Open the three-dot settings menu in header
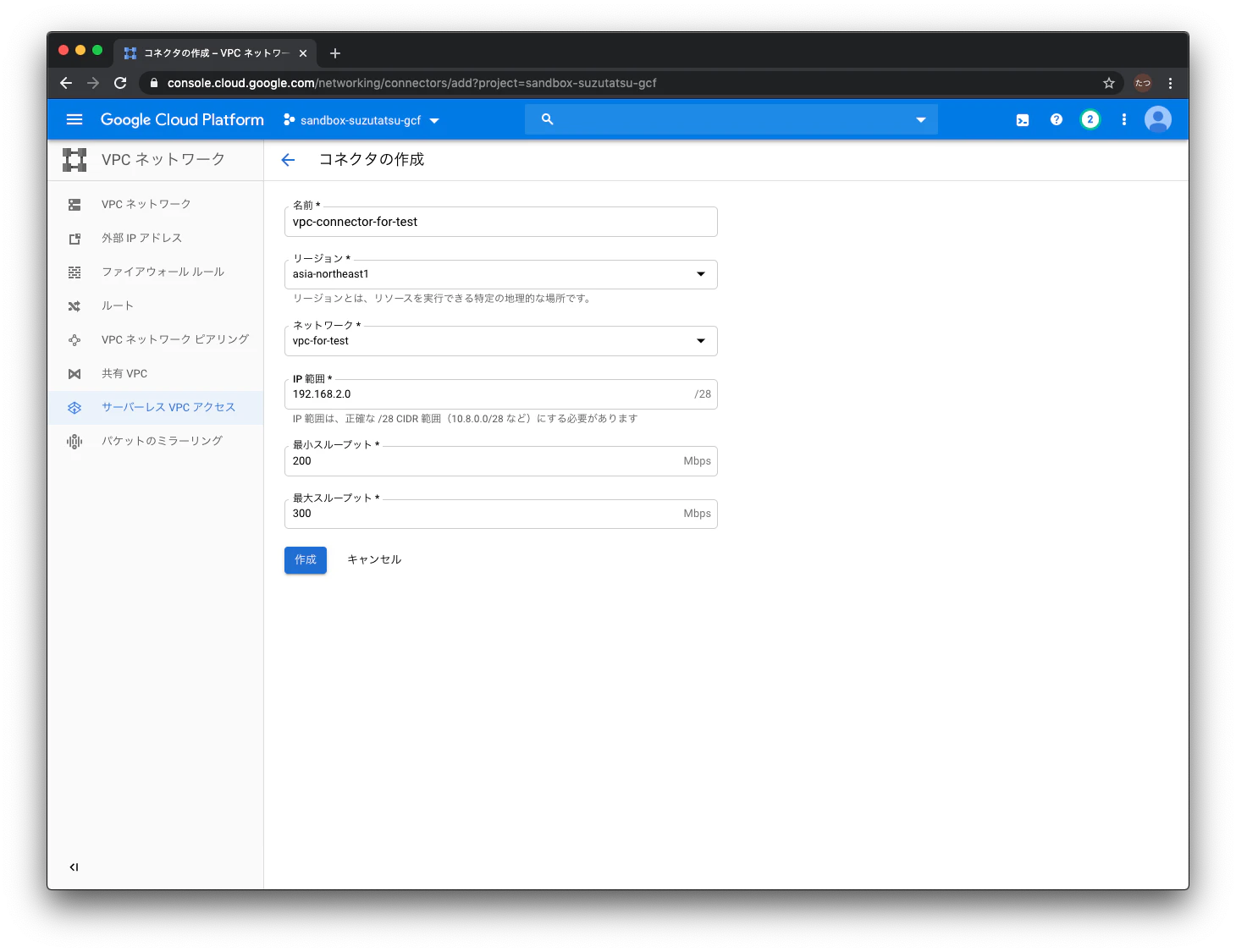The width and height of the screenshot is (1236, 952). coord(1124,119)
